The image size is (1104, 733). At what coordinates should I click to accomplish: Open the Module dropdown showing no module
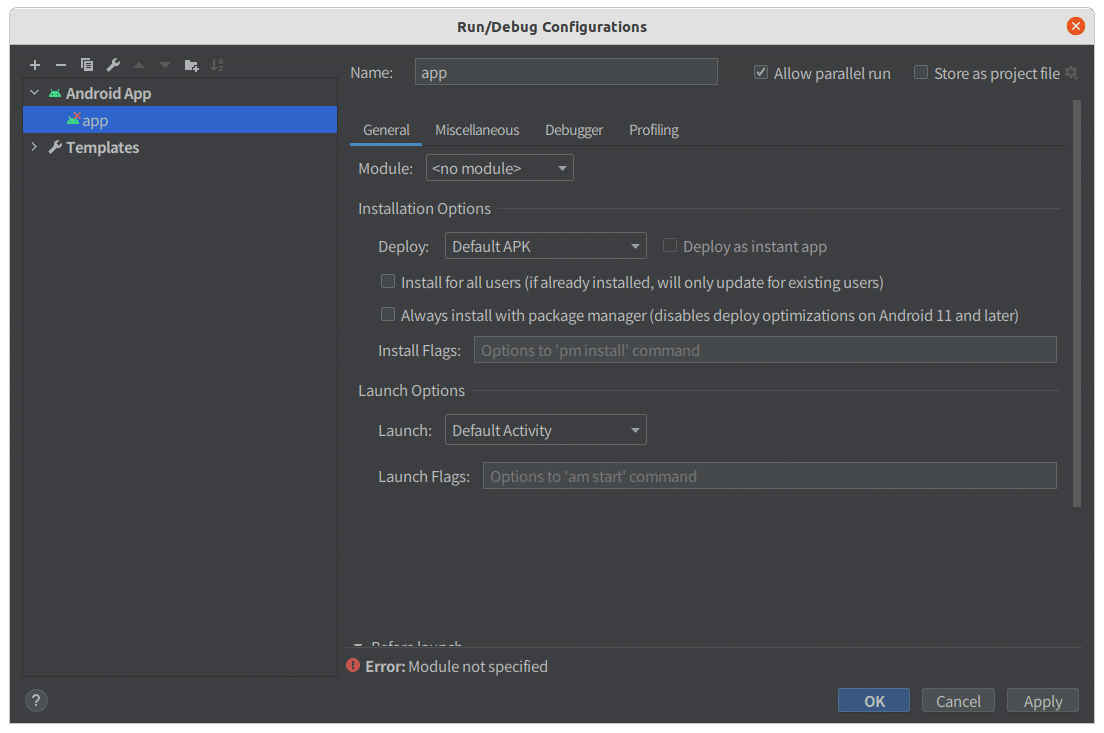(499, 168)
